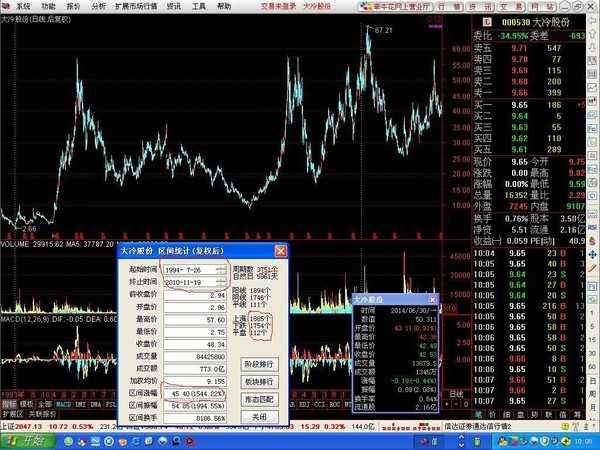The image size is (600, 450).
Task: Click the back arrow icon atop right sidebar
Action: pyautogui.click(x=592, y=20)
